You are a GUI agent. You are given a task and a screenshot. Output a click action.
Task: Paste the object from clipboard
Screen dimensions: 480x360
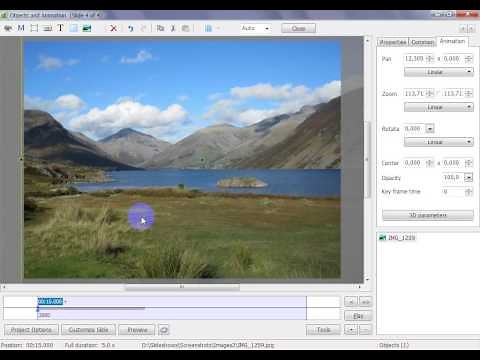point(185,28)
